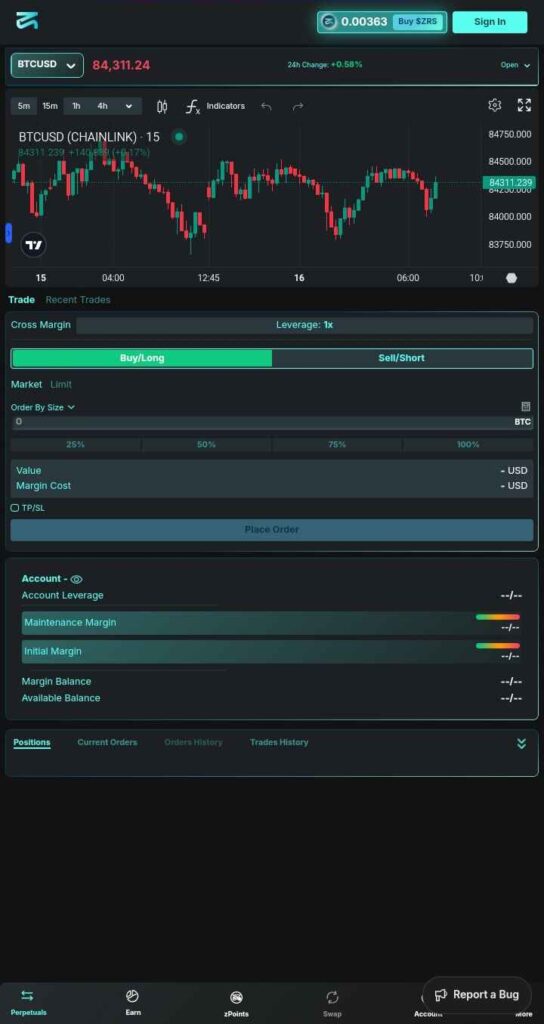
Task: Click the 24h Change +0.58% text
Action: [325, 65]
